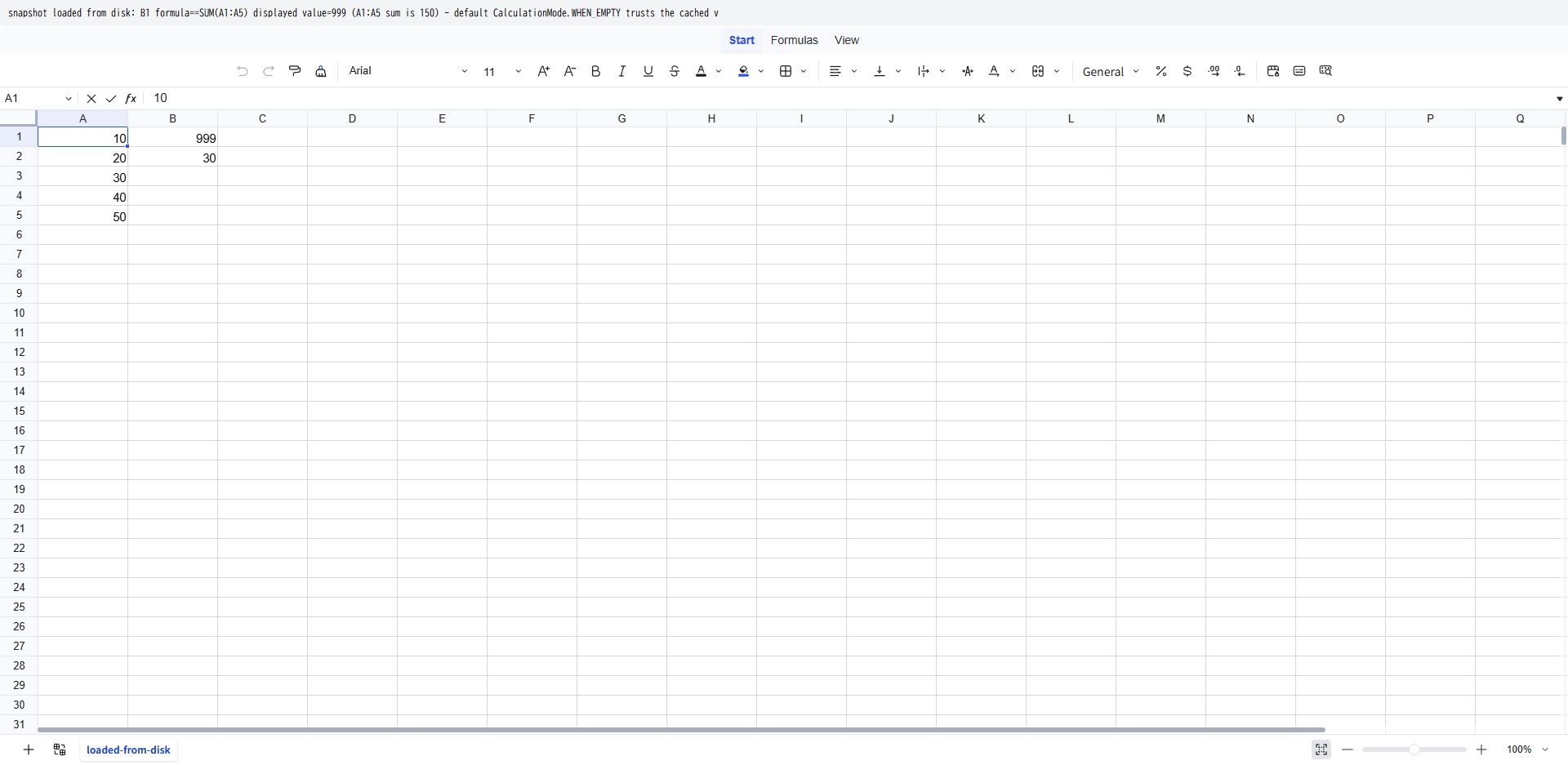Remove a decimal place
This screenshot has width=1568, height=765.
1241,71
